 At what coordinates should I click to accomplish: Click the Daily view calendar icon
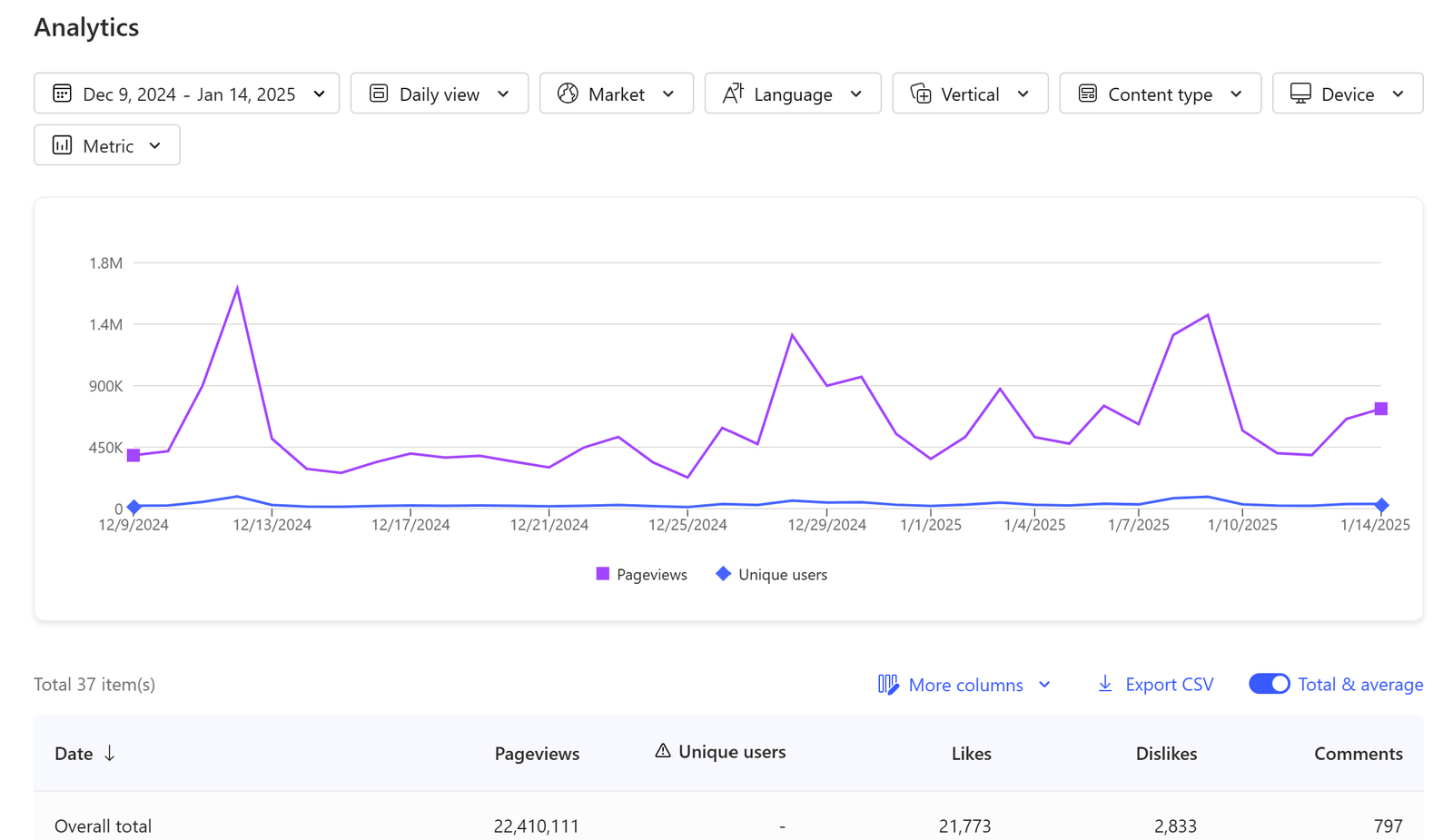pyautogui.click(x=379, y=94)
